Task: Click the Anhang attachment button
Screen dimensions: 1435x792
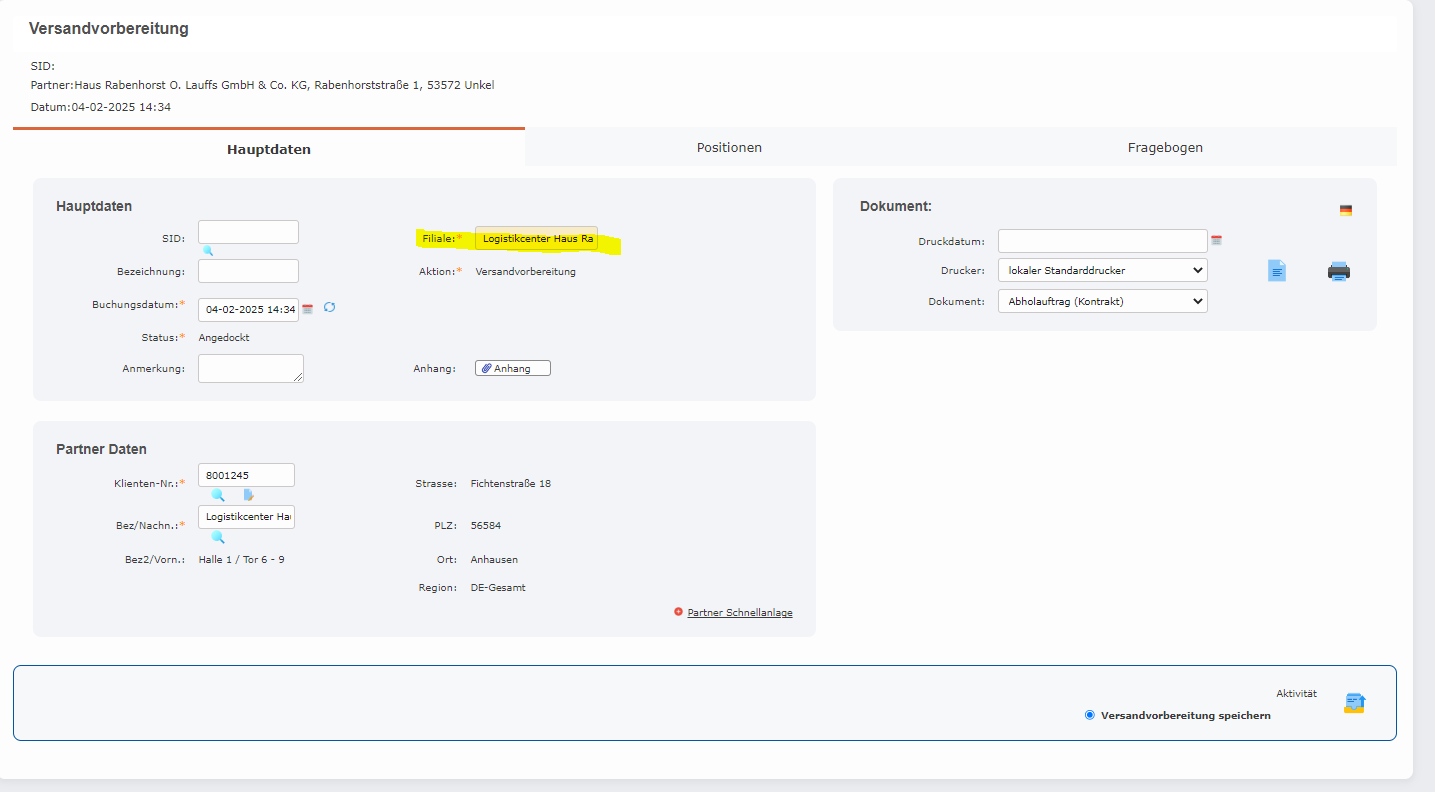Action: (512, 368)
